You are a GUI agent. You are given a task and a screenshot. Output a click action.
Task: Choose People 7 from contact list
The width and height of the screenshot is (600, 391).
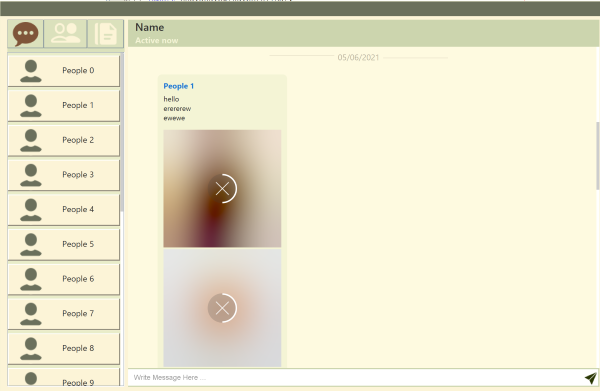pyautogui.click(x=64, y=314)
